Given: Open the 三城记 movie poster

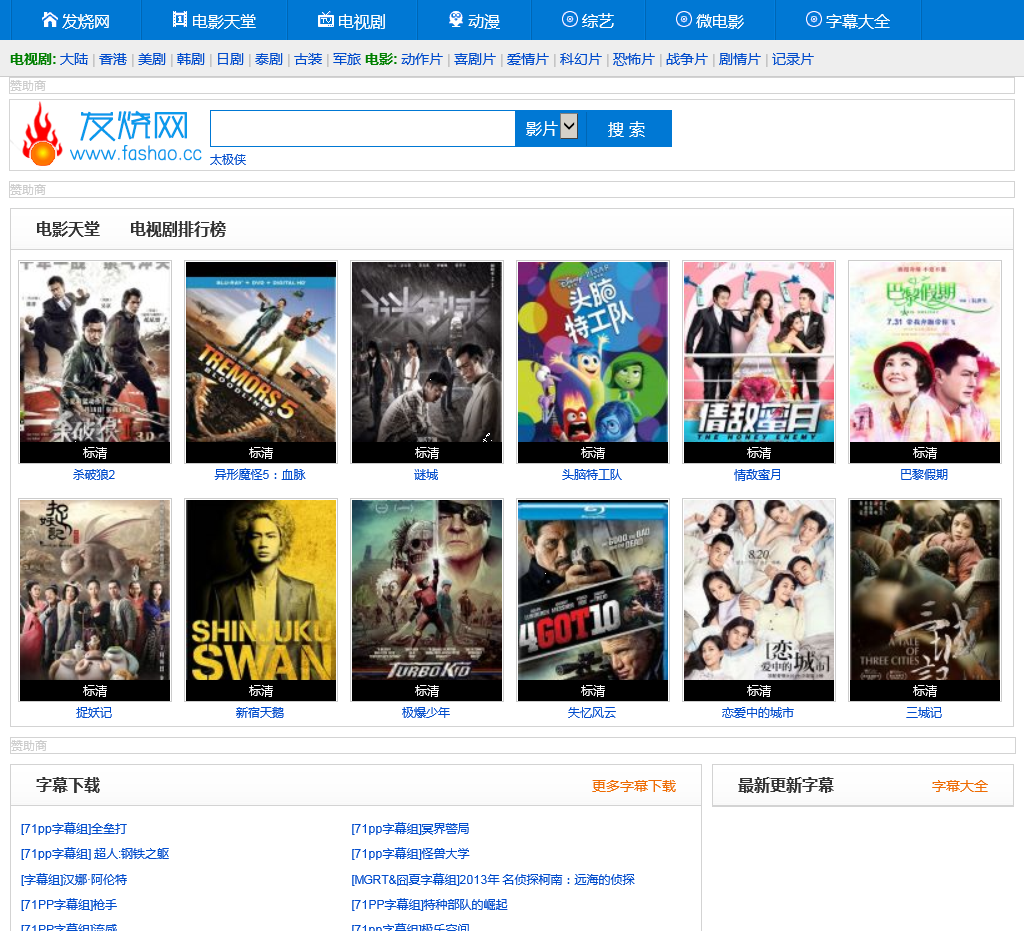Looking at the screenshot, I should [x=924, y=600].
